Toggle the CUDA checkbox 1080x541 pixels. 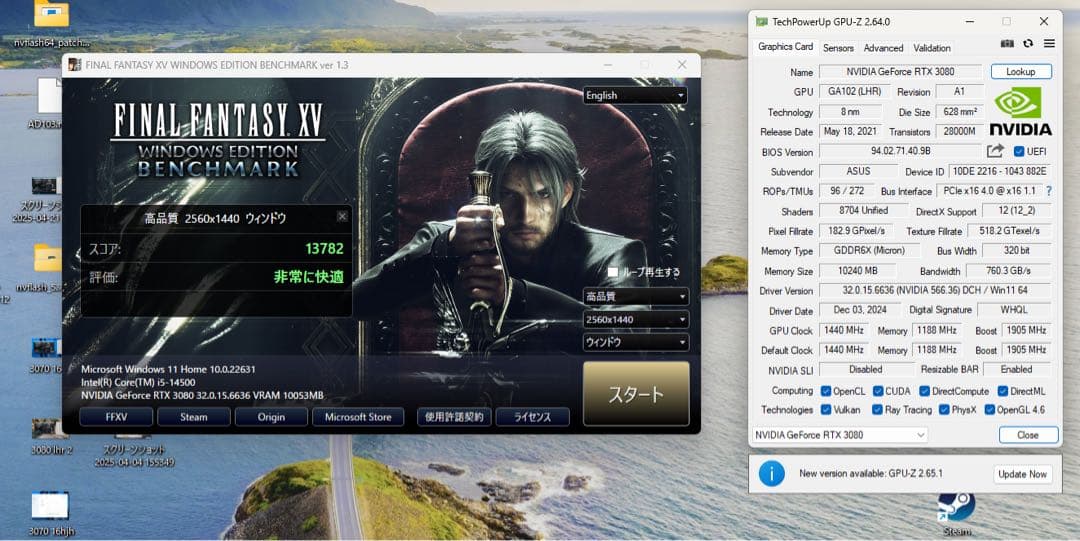pyautogui.click(x=878, y=391)
